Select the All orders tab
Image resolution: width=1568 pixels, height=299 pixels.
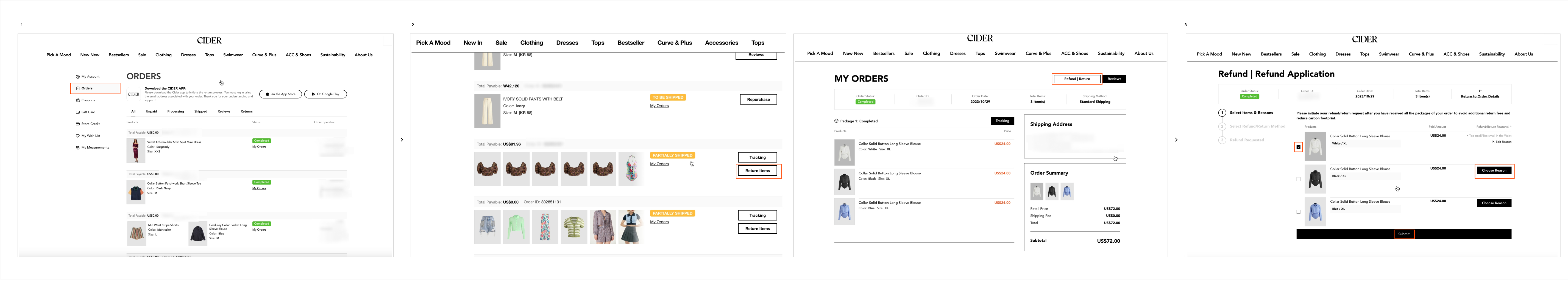point(133,111)
